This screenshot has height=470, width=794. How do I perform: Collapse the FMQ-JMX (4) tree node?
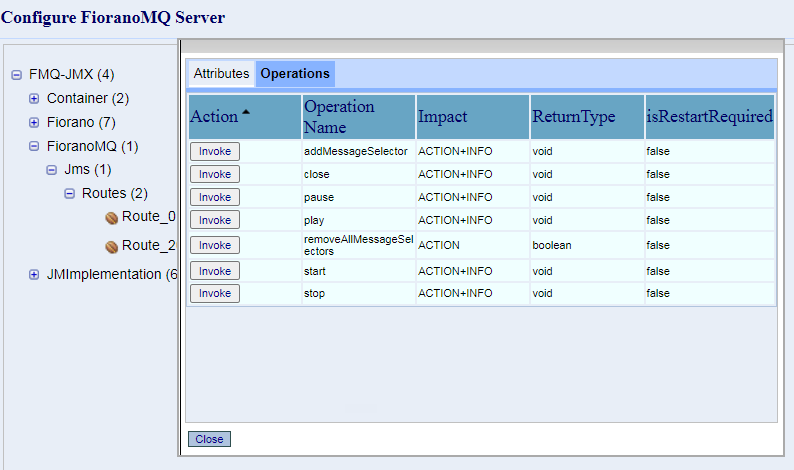click(x=17, y=75)
